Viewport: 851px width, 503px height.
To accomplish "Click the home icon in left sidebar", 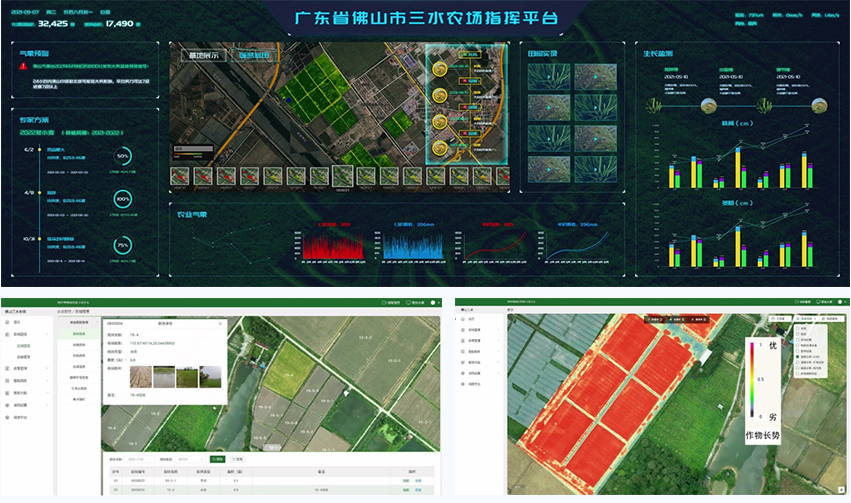I will [x=8, y=322].
